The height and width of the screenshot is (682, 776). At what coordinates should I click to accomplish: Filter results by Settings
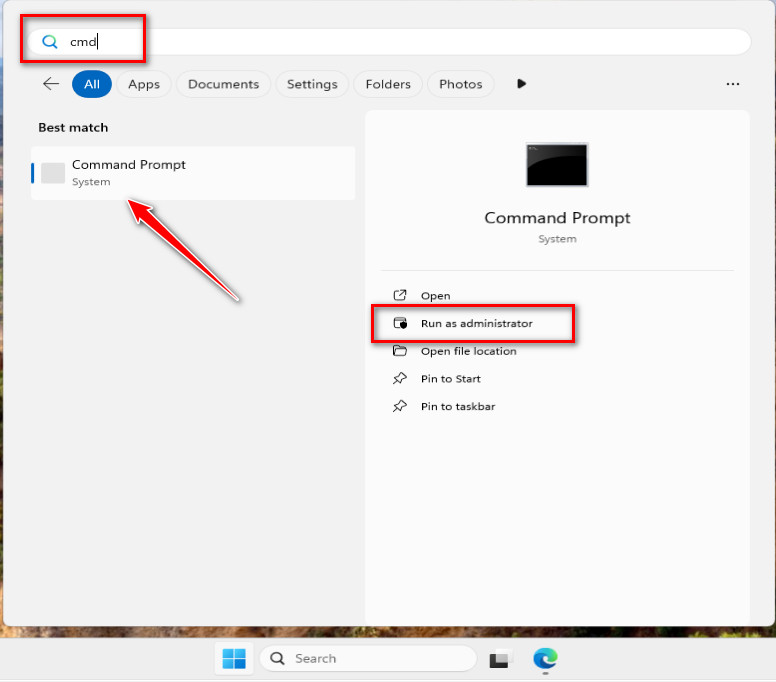click(x=312, y=84)
